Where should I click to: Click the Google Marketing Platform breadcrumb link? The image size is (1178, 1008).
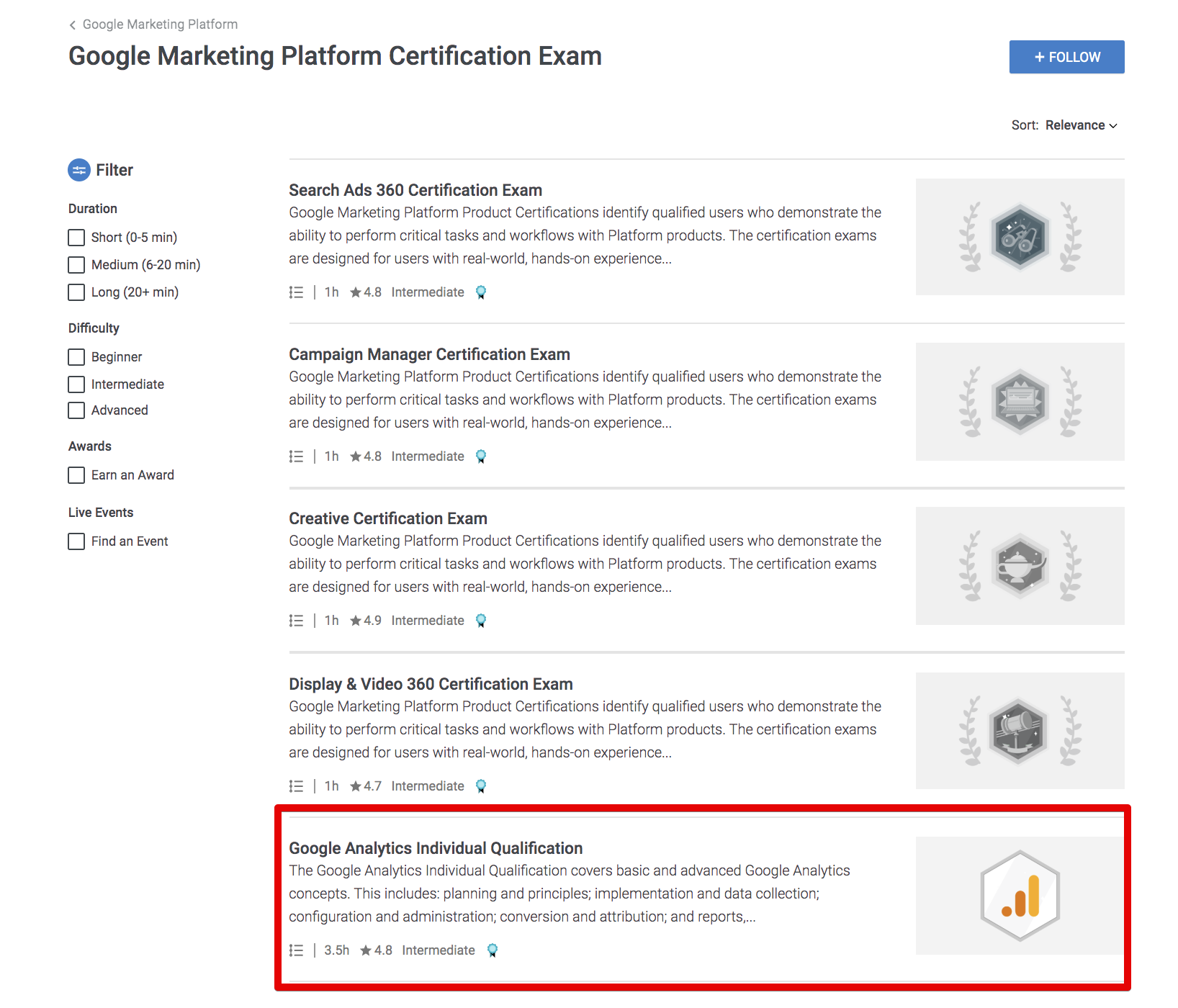point(159,24)
